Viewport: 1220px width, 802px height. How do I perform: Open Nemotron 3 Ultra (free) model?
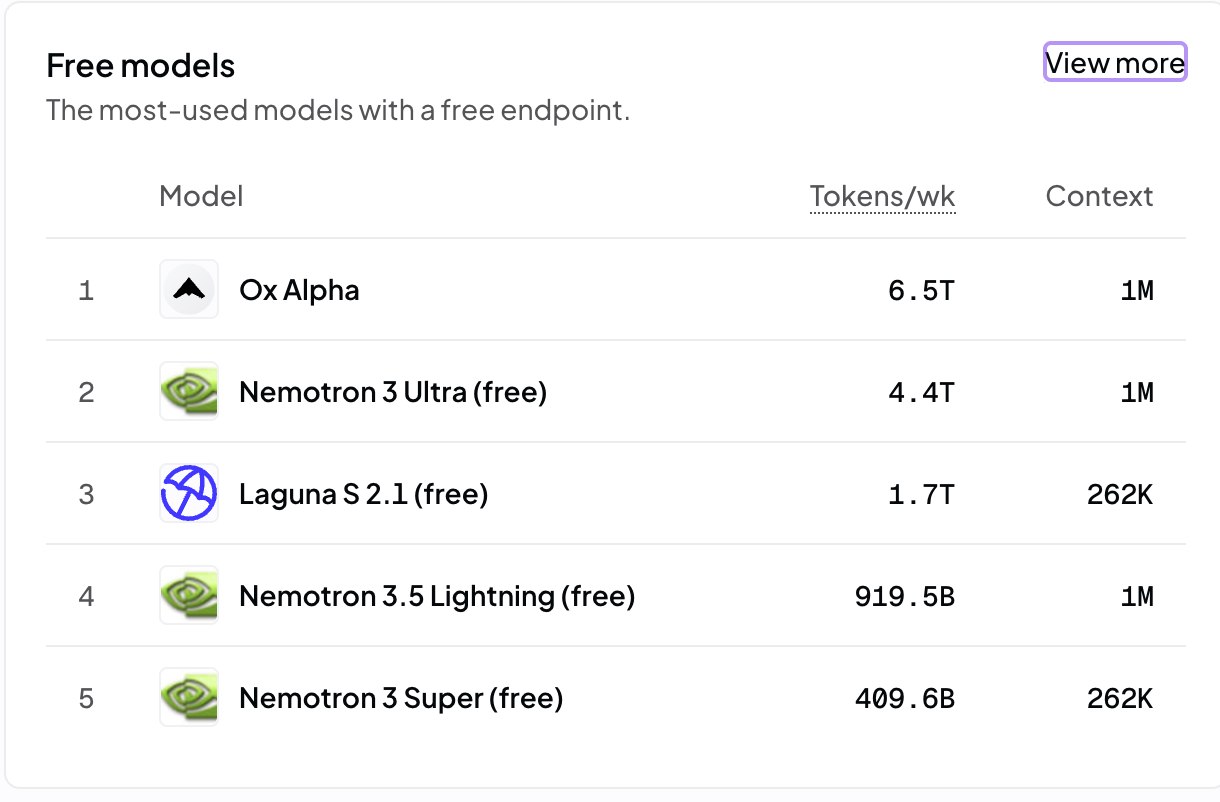pyautogui.click(x=393, y=393)
